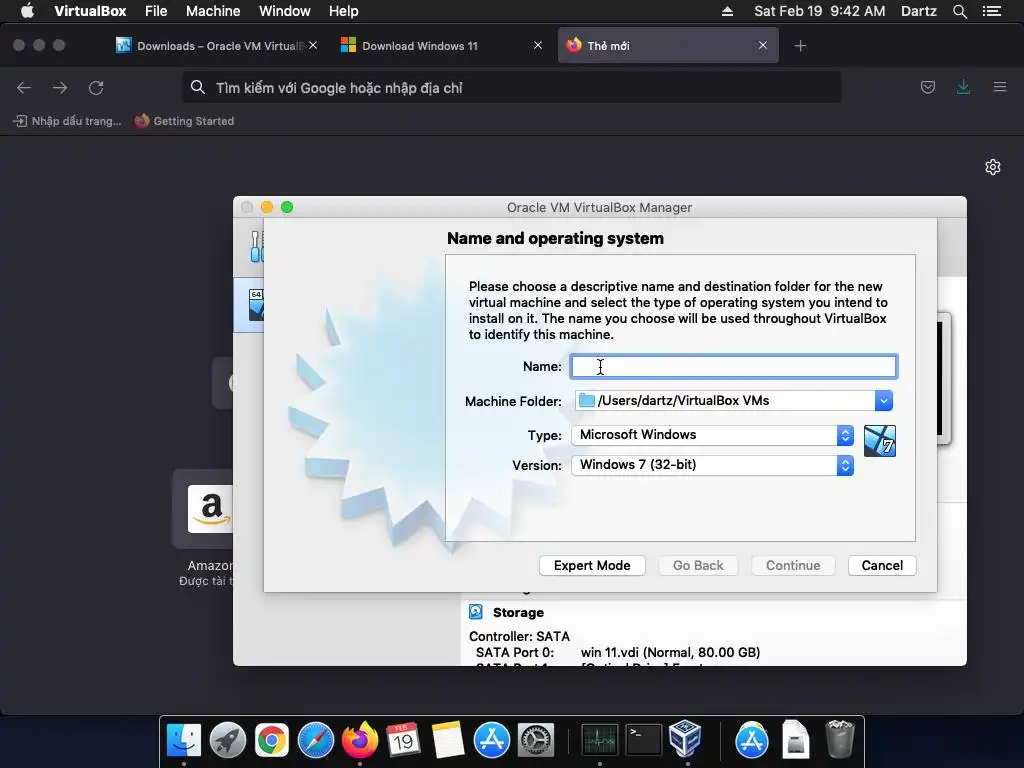
Task: Open Terminal from the dock
Action: [x=643, y=741]
